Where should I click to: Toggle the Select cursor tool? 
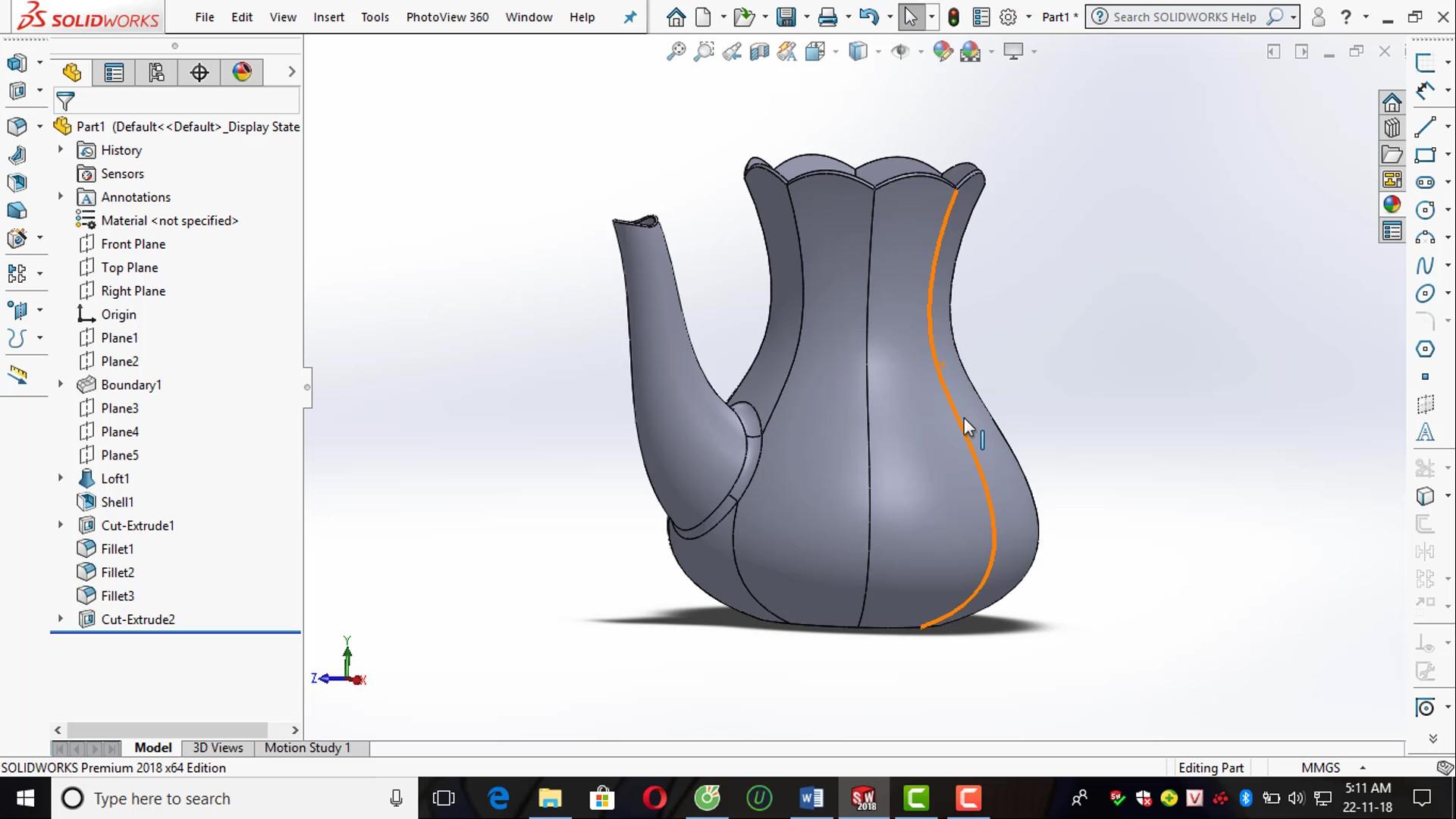pos(911,17)
